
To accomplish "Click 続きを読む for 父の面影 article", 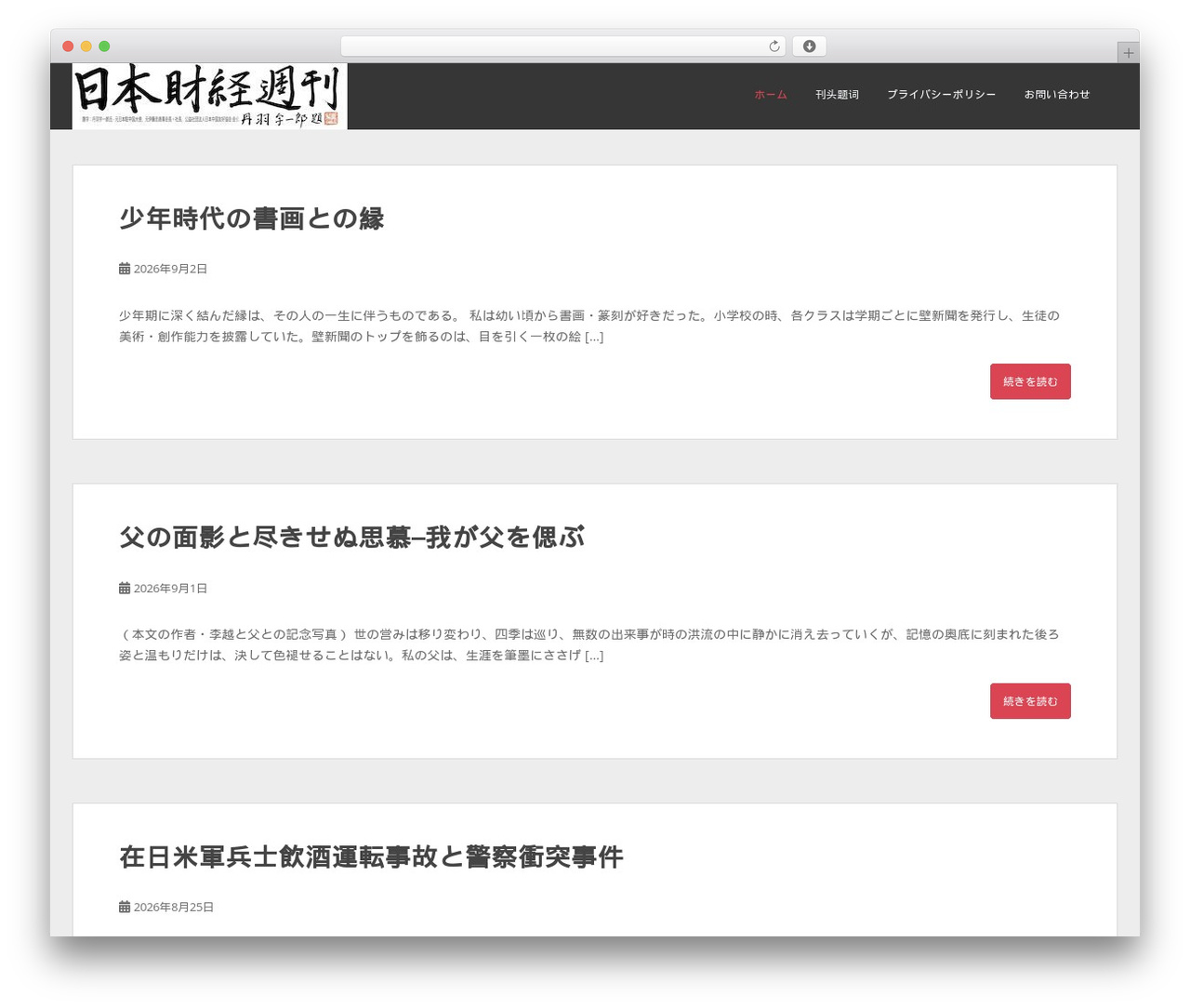I will pyautogui.click(x=1030, y=701).
